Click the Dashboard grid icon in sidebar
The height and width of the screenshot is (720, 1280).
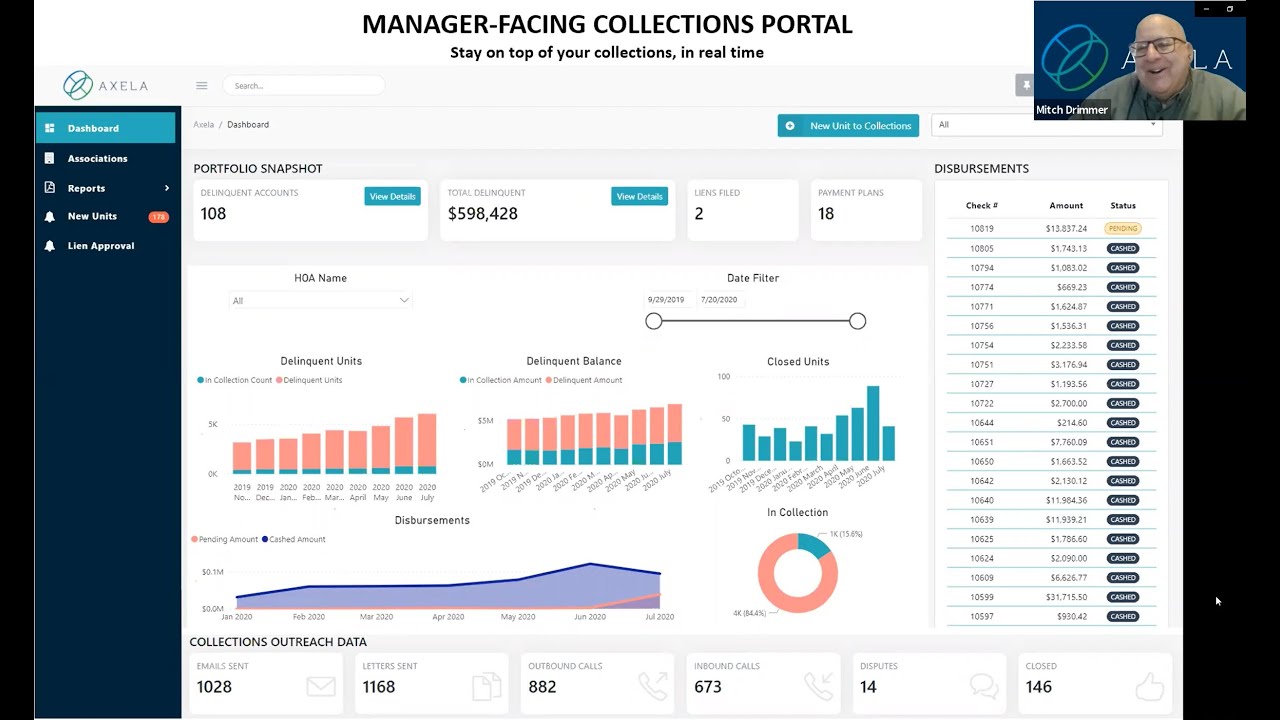50,128
